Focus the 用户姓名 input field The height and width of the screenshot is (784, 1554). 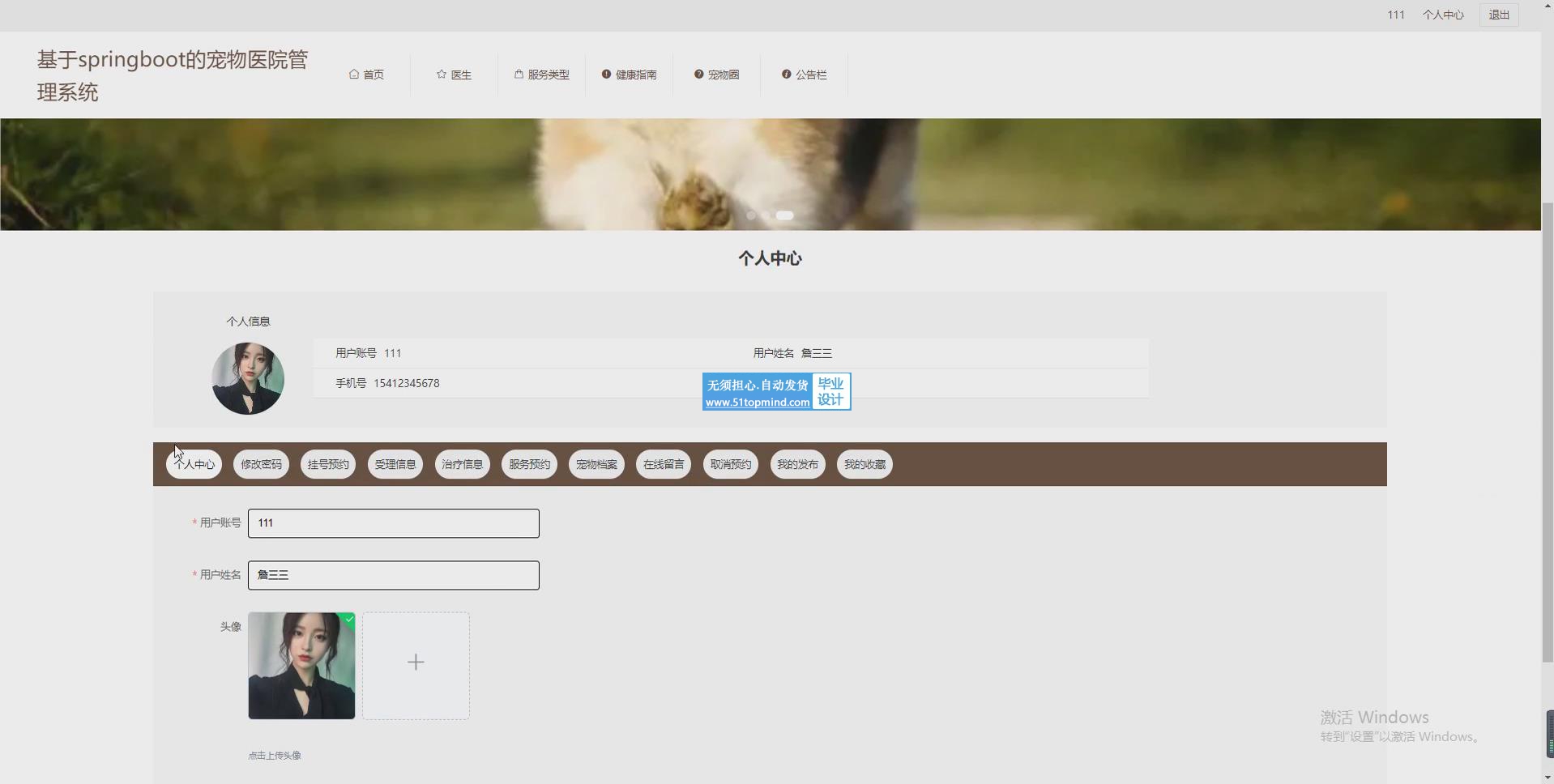(394, 575)
